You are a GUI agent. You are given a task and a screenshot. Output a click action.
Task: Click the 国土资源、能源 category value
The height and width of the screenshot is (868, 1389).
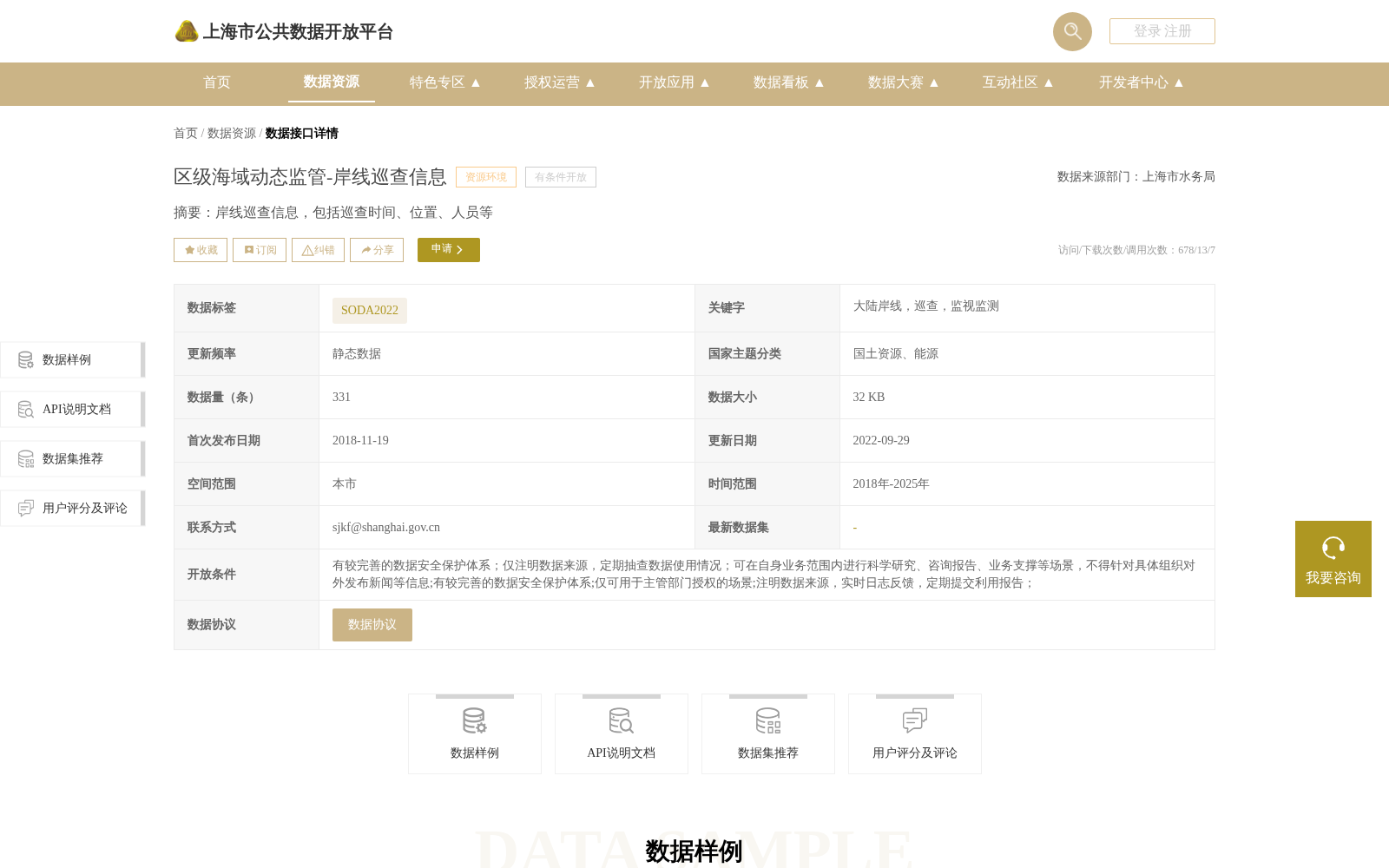[896, 353]
